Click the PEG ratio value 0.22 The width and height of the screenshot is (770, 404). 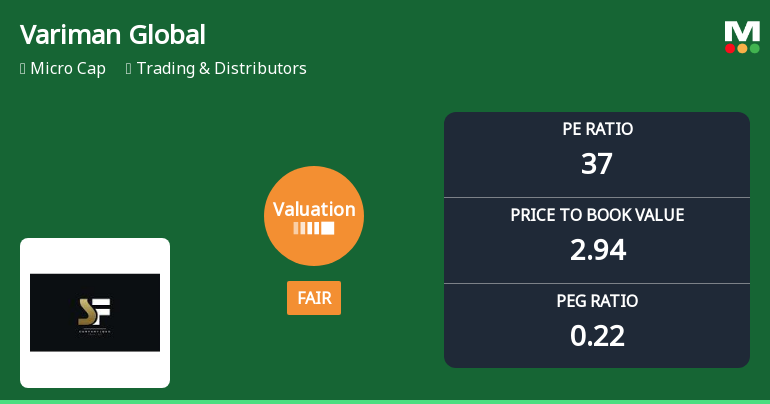coord(597,335)
